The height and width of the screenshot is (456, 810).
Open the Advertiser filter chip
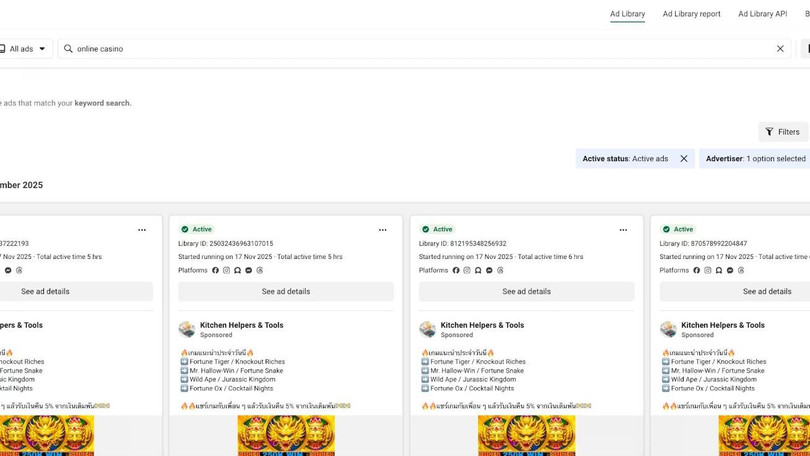click(x=755, y=159)
